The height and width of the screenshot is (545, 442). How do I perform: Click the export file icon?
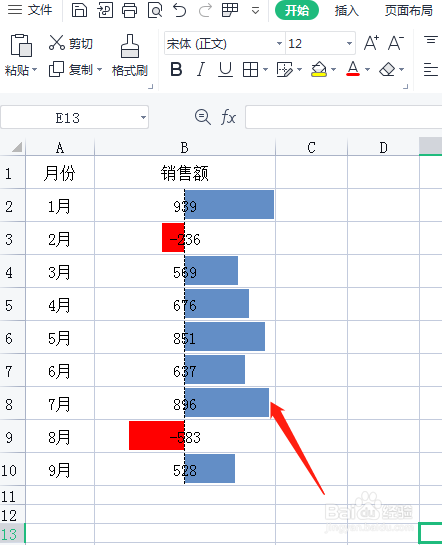pyautogui.click(x=105, y=10)
